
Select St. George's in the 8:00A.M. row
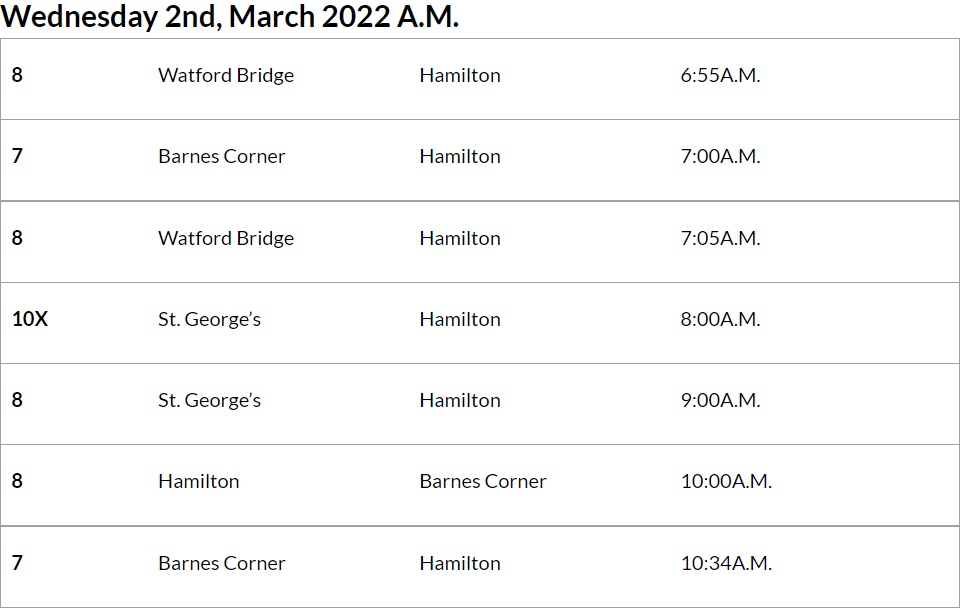[209, 320]
